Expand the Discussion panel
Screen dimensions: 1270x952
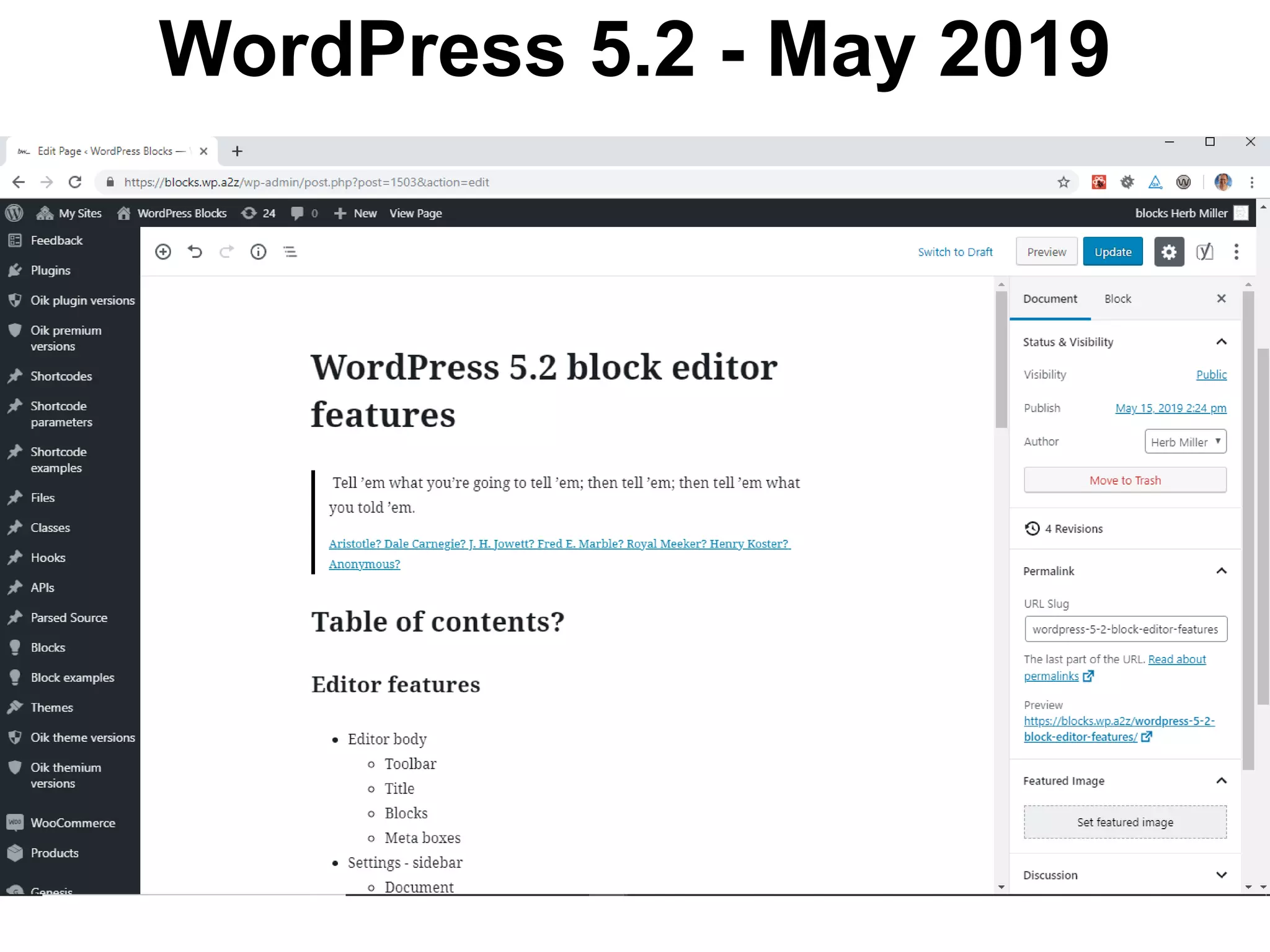pos(1125,875)
